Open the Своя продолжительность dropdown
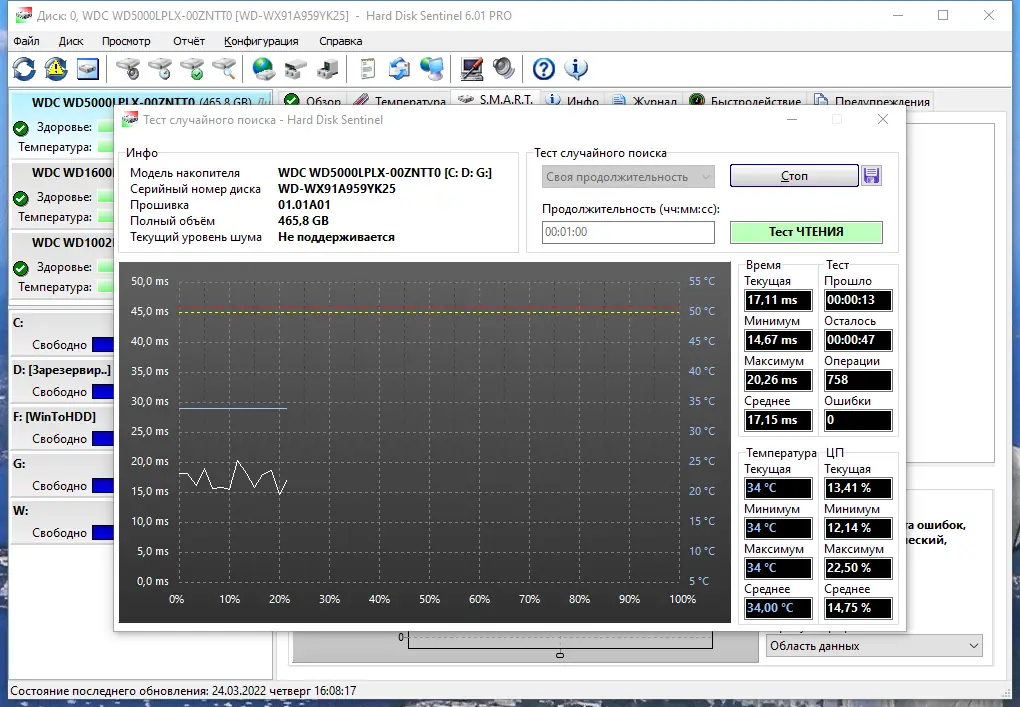This screenshot has height=707, width=1020. click(628, 176)
